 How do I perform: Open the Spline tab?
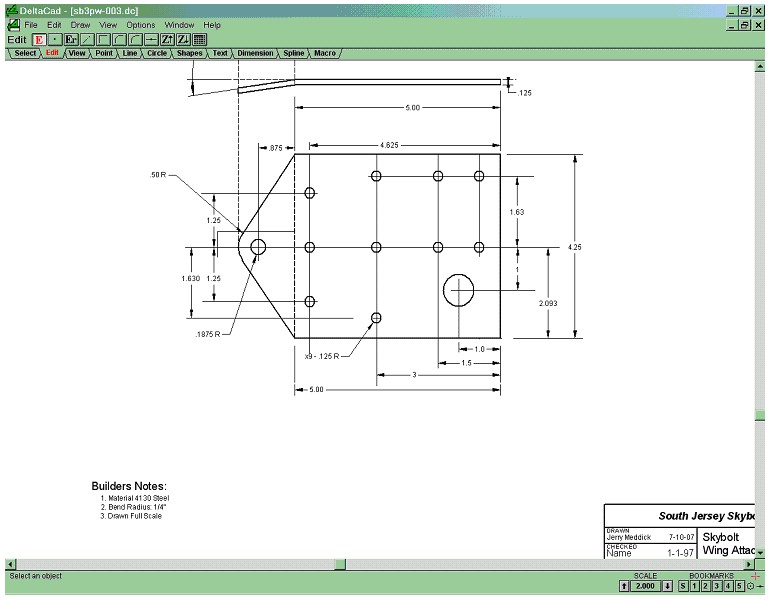pos(294,53)
